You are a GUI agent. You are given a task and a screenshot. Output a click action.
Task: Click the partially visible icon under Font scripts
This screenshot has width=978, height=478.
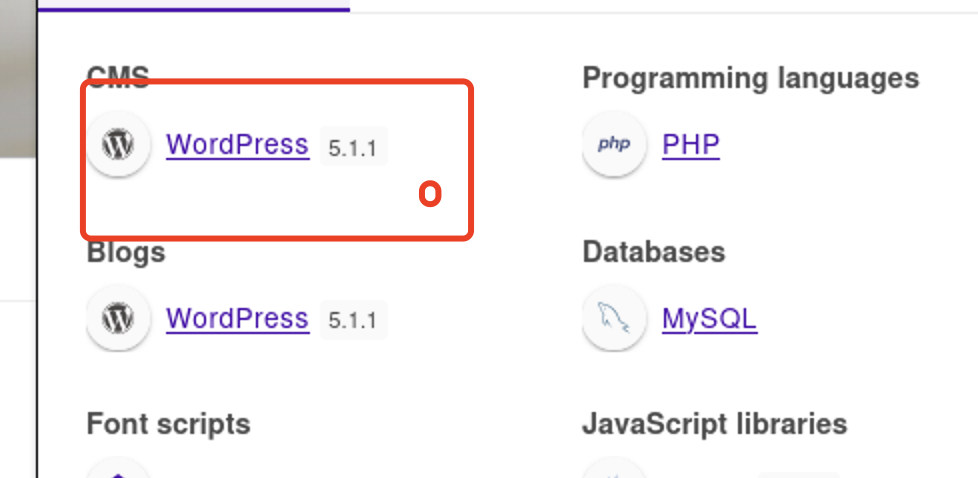pos(118,468)
